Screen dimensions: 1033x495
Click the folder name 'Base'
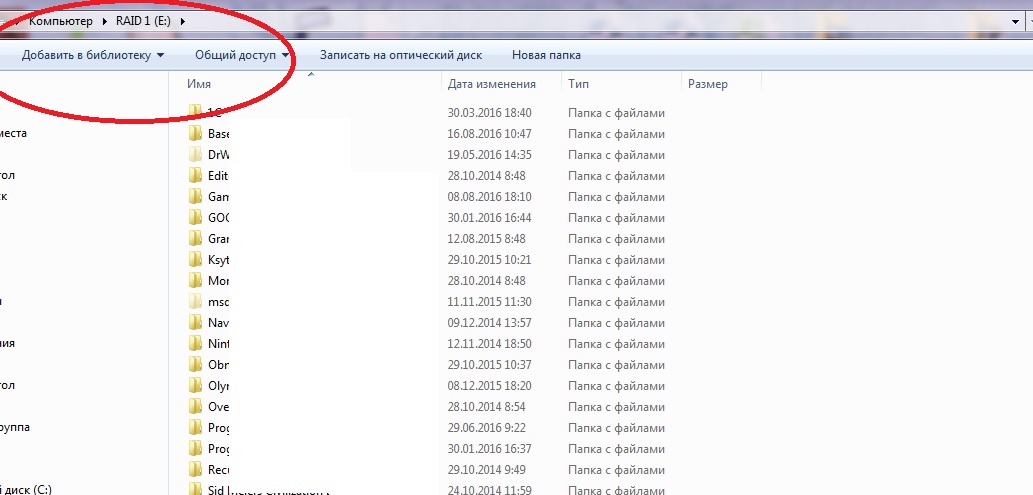pos(219,134)
